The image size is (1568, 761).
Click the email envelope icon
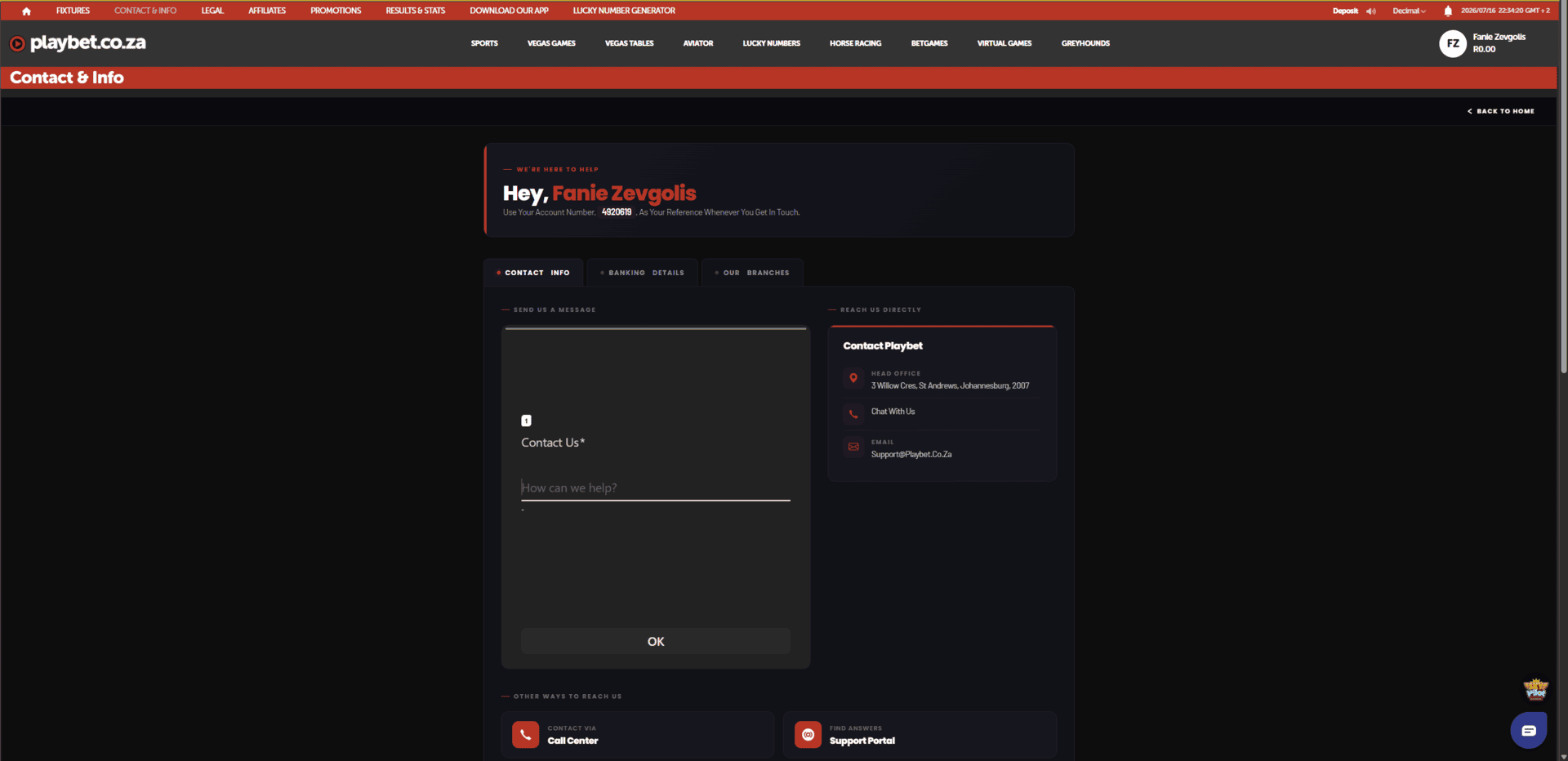(853, 447)
